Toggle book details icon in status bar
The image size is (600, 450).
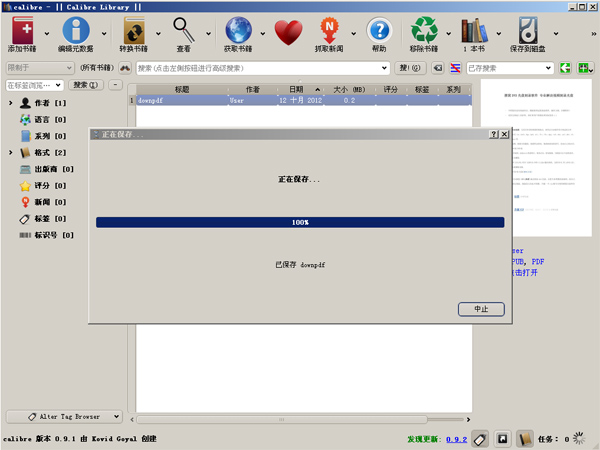(525, 439)
